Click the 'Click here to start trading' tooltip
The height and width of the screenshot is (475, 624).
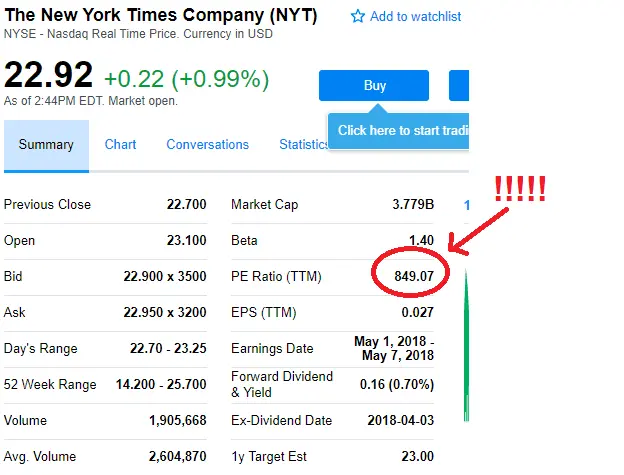point(402,131)
